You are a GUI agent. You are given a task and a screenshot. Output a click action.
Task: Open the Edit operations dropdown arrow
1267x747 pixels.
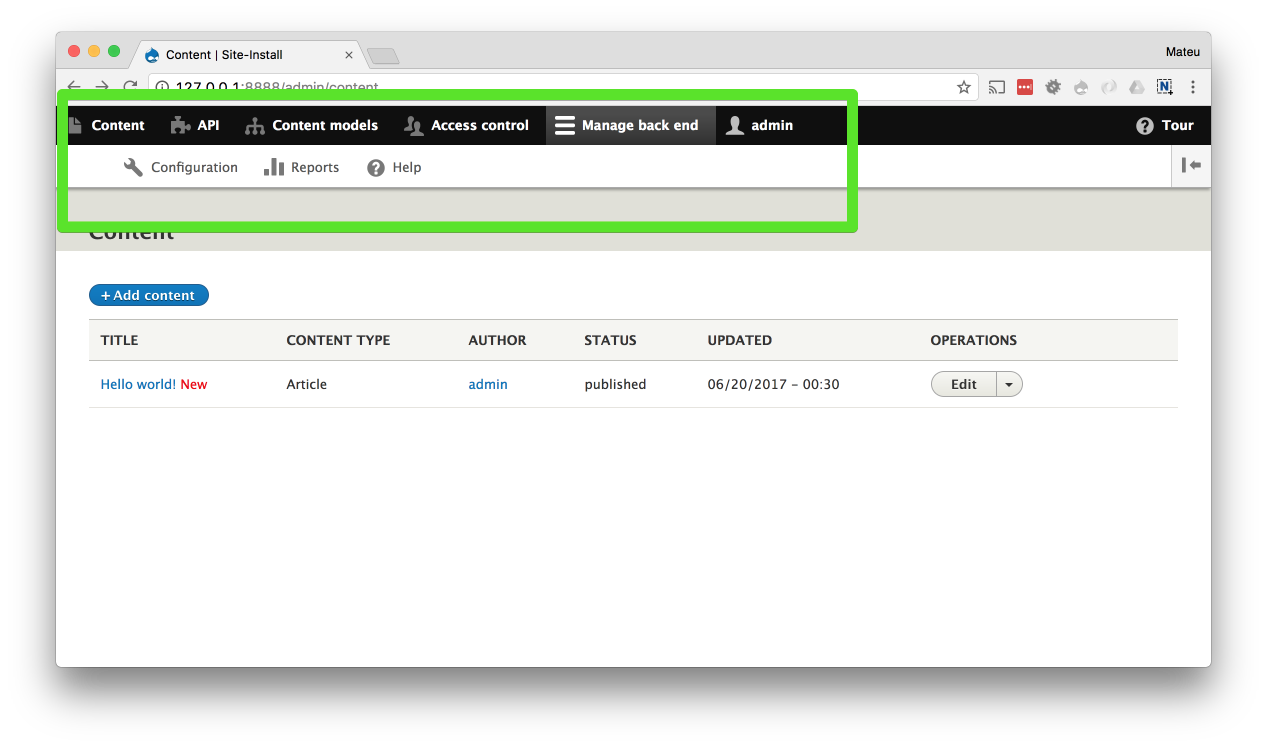(x=1008, y=384)
